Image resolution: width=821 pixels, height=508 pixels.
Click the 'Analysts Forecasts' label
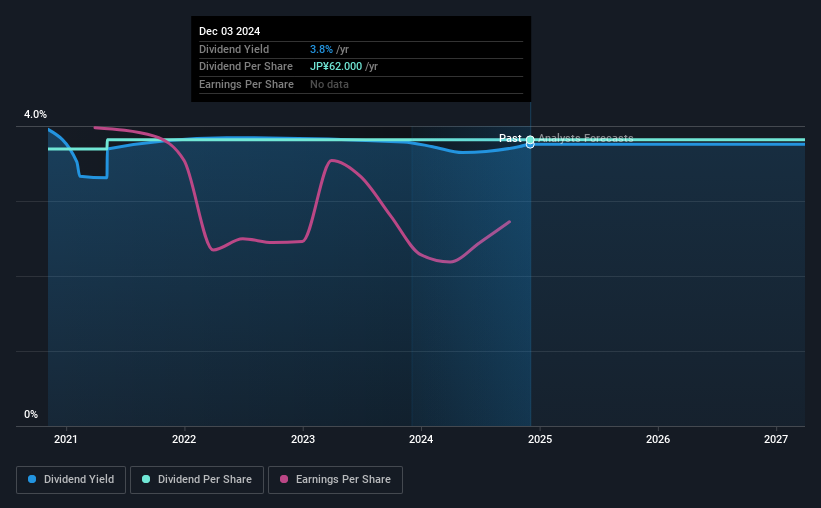point(585,138)
